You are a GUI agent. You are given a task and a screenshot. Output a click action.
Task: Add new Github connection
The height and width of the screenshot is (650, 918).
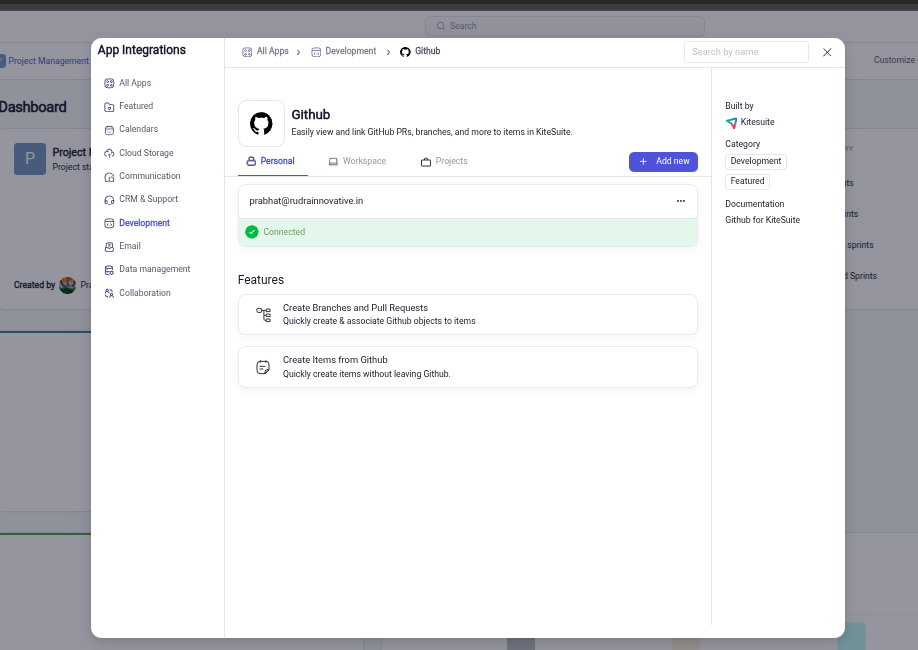point(663,162)
